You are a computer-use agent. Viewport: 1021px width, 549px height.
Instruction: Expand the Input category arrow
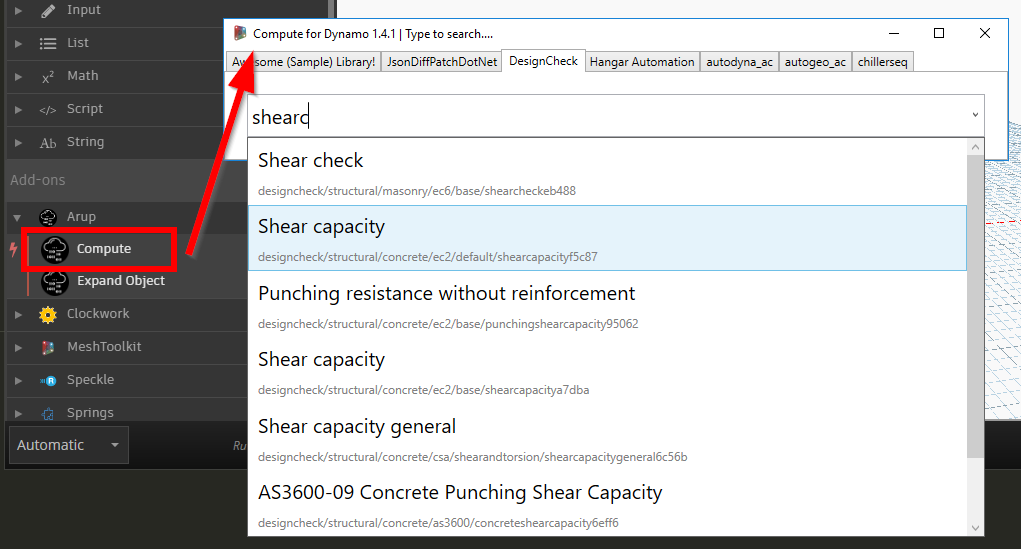click(x=18, y=10)
